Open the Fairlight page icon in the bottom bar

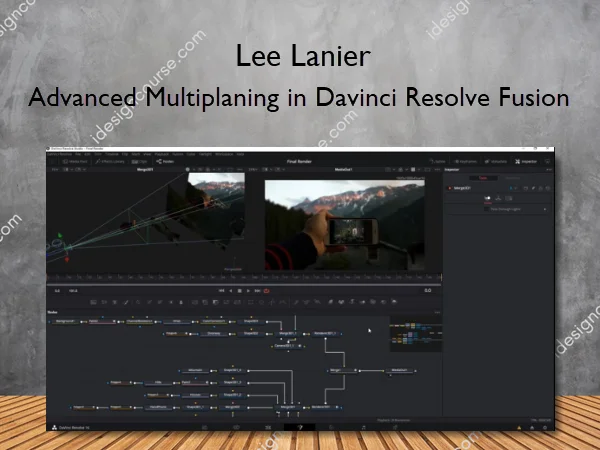point(363,427)
